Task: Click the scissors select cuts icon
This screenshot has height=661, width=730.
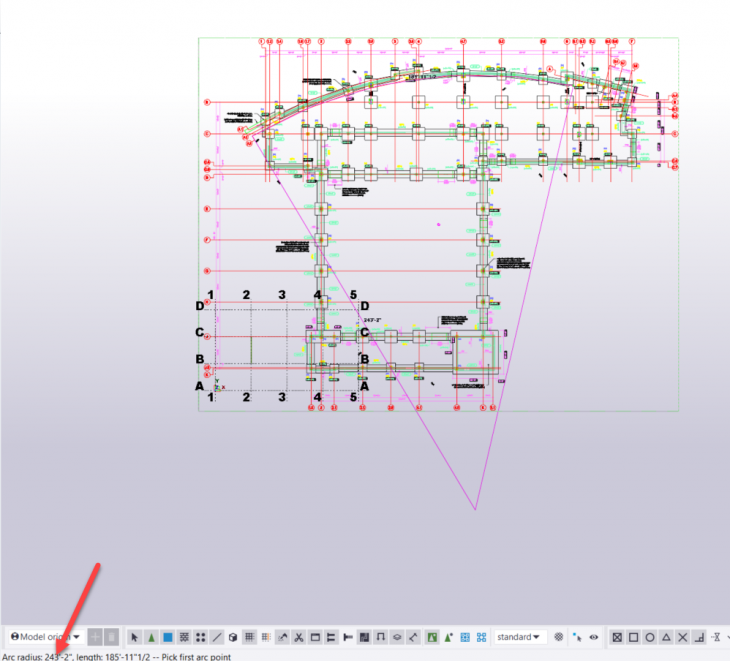Action: tap(299, 637)
